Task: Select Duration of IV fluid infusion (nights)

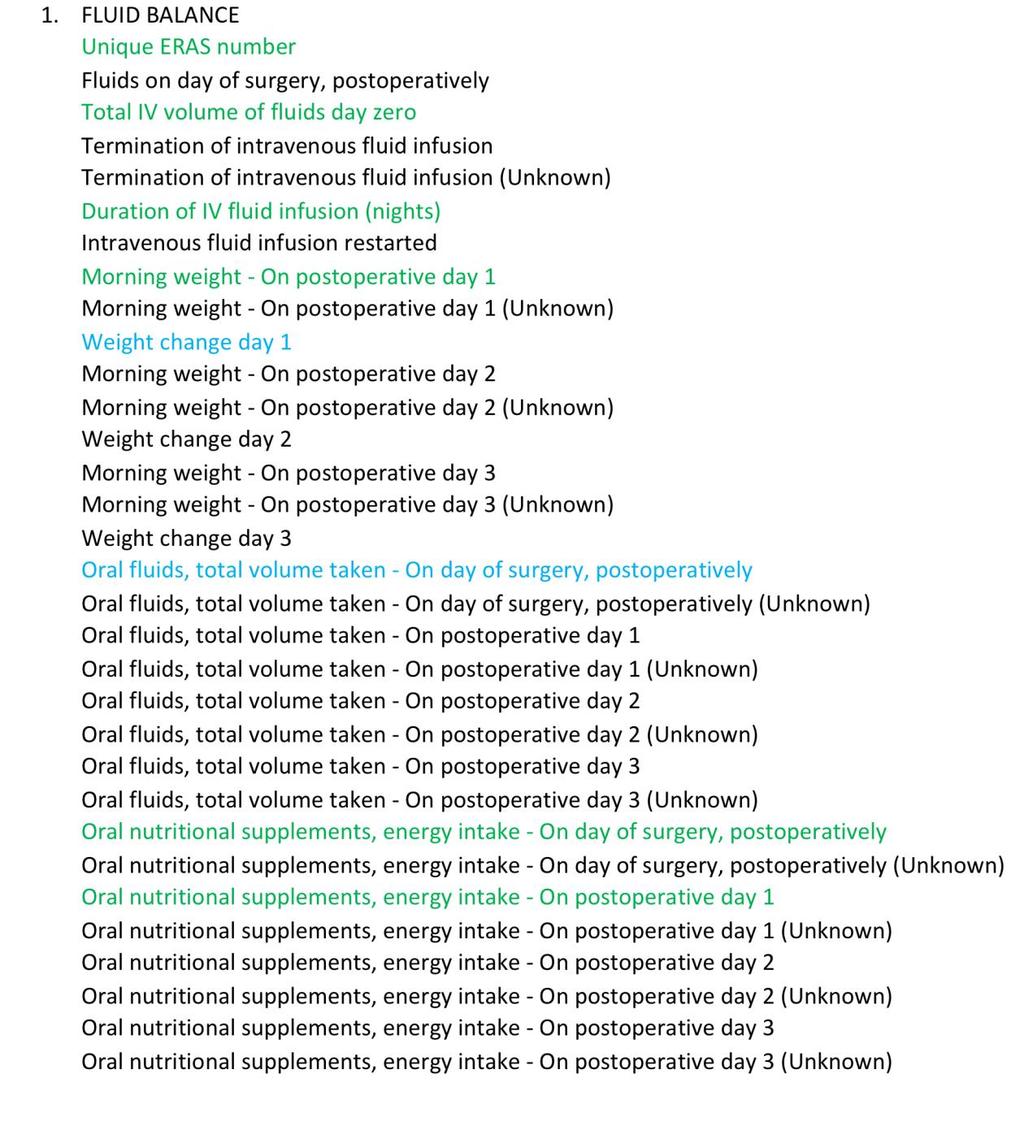Action: [x=261, y=212]
